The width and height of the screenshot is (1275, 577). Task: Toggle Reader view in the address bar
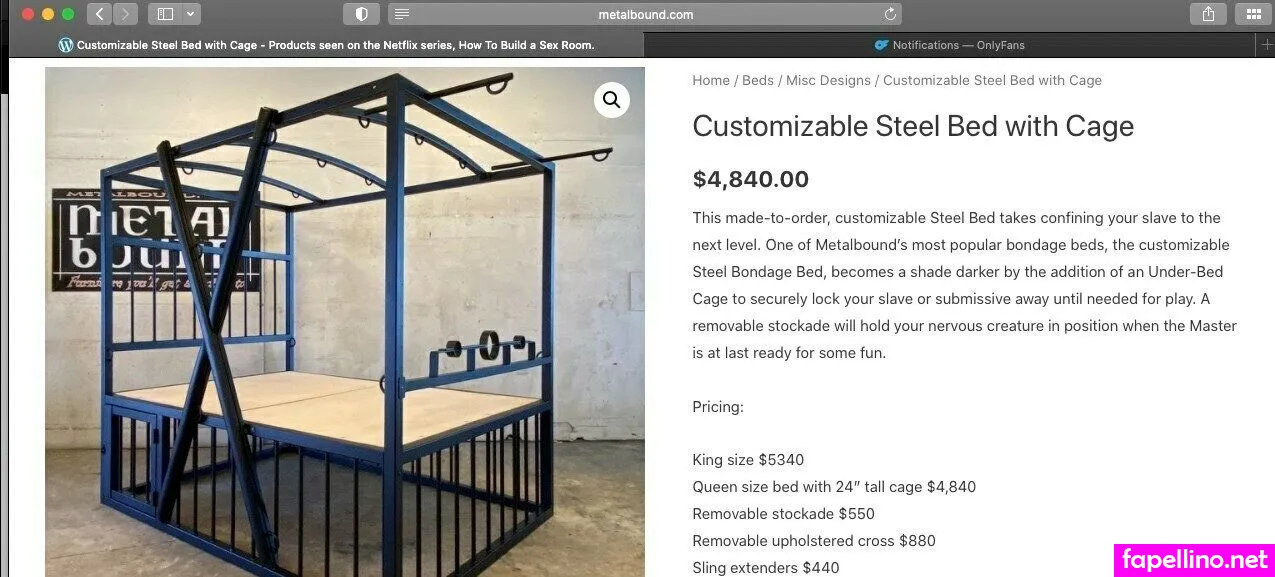tap(401, 14)
